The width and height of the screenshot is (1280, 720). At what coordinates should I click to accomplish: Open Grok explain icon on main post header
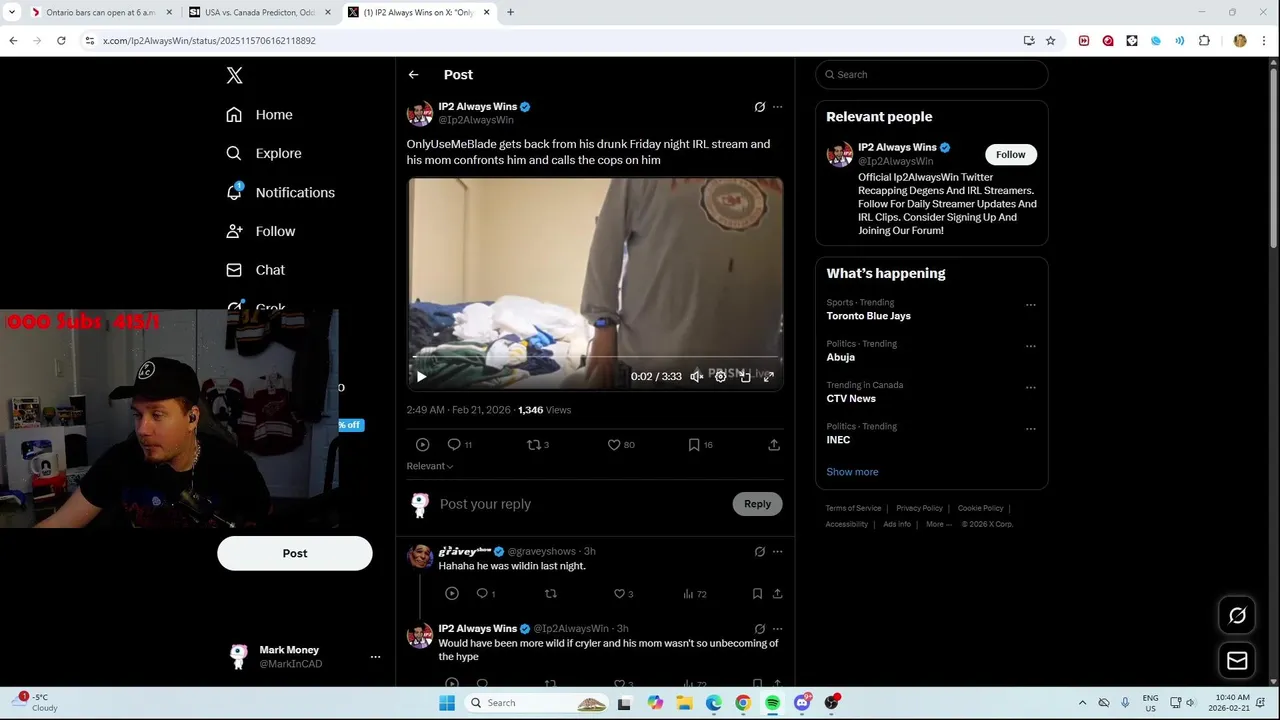click(x=760, y=107)
